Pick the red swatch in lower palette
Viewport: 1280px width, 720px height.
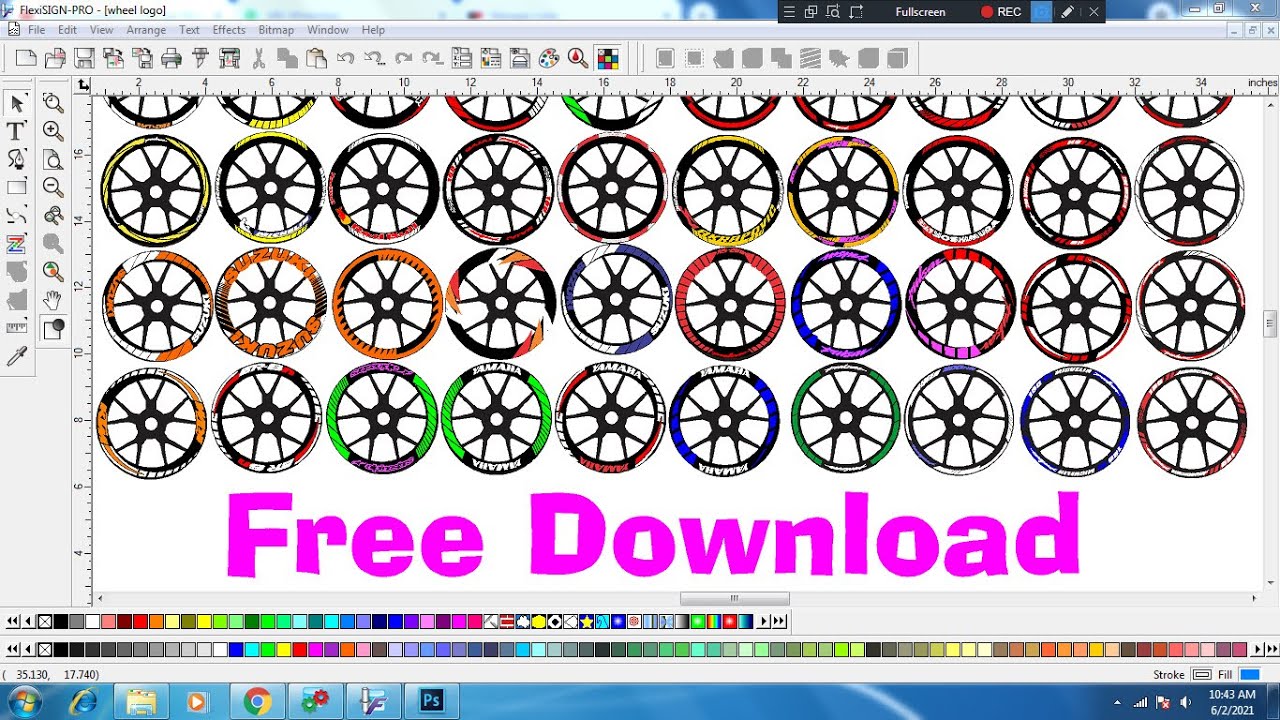(x=298, y=649)
